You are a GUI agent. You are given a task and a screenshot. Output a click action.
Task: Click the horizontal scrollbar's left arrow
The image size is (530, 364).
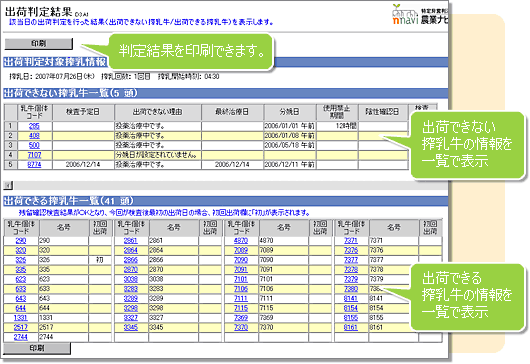8,185
